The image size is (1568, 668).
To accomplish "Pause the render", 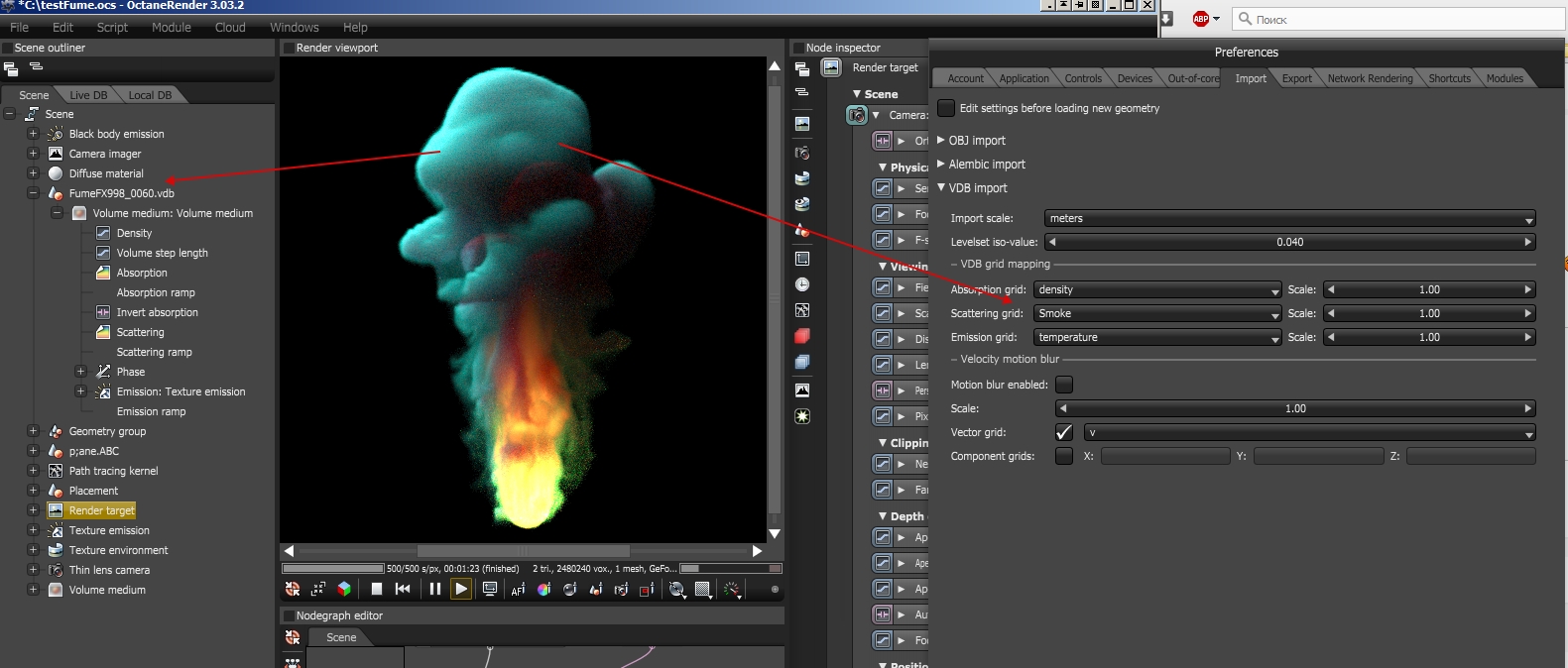I will click(434, 589).
